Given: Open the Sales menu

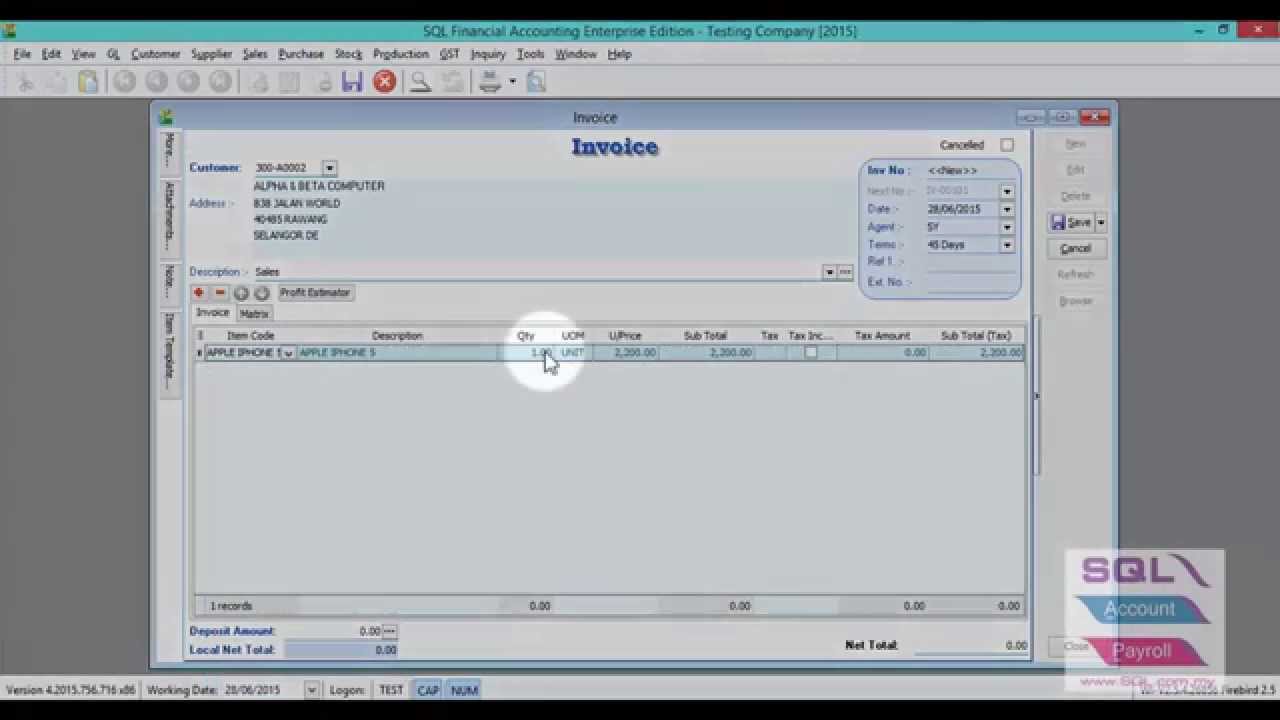Looking at the screenshot, I should click(255, 54).
